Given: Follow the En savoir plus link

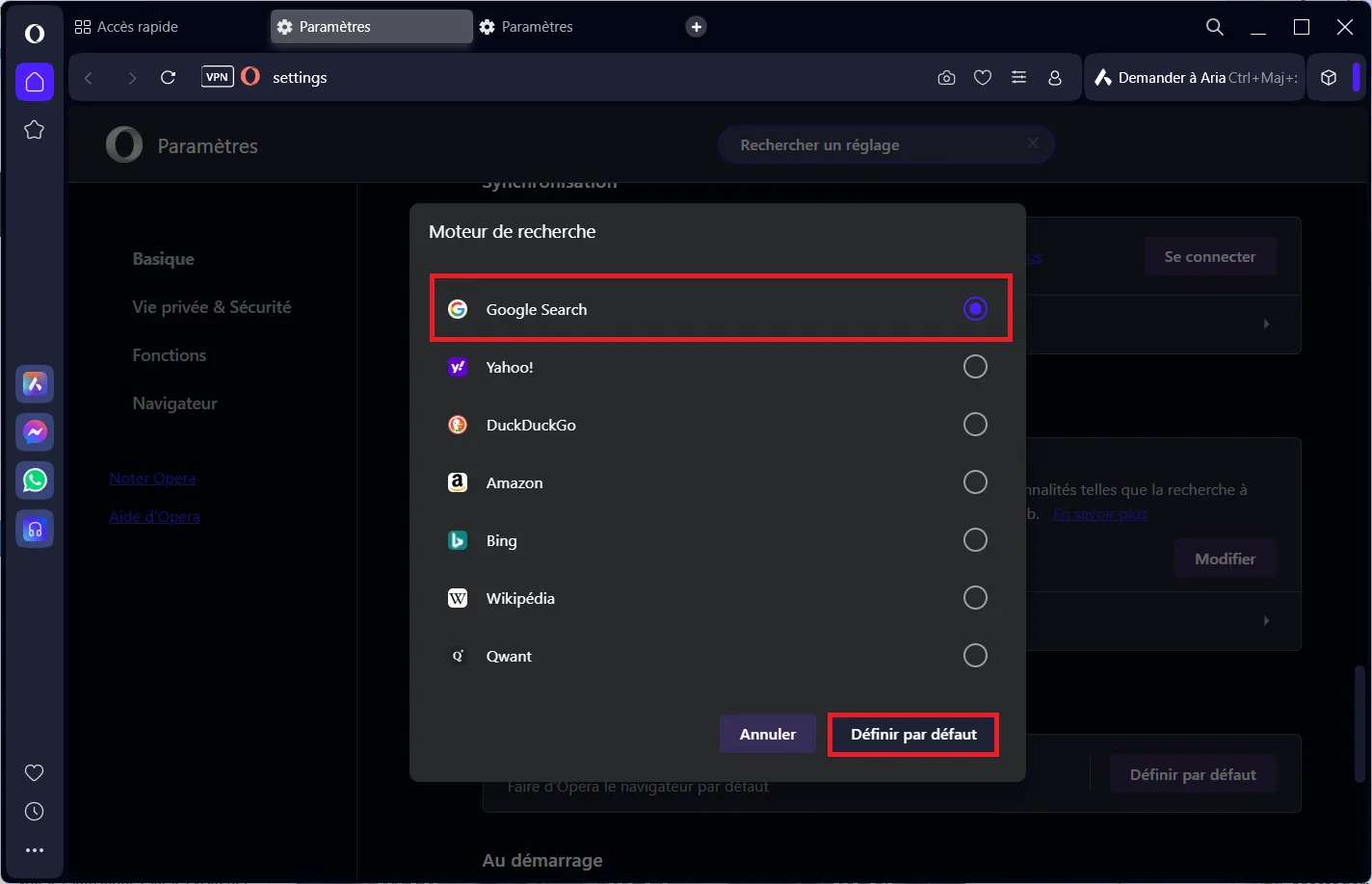Looking at the screenshot, I should pos(1100,514).
